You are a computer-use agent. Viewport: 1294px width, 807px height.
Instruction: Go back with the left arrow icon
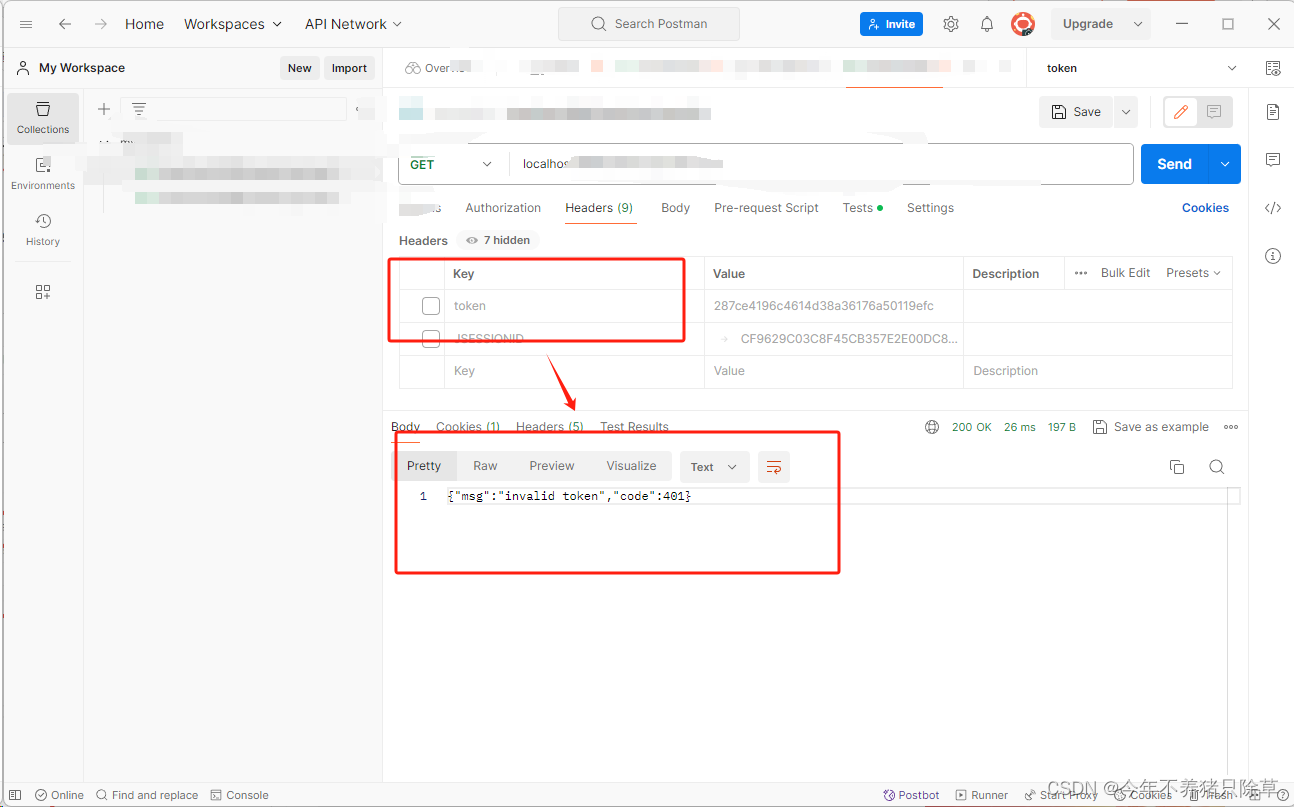65,24
